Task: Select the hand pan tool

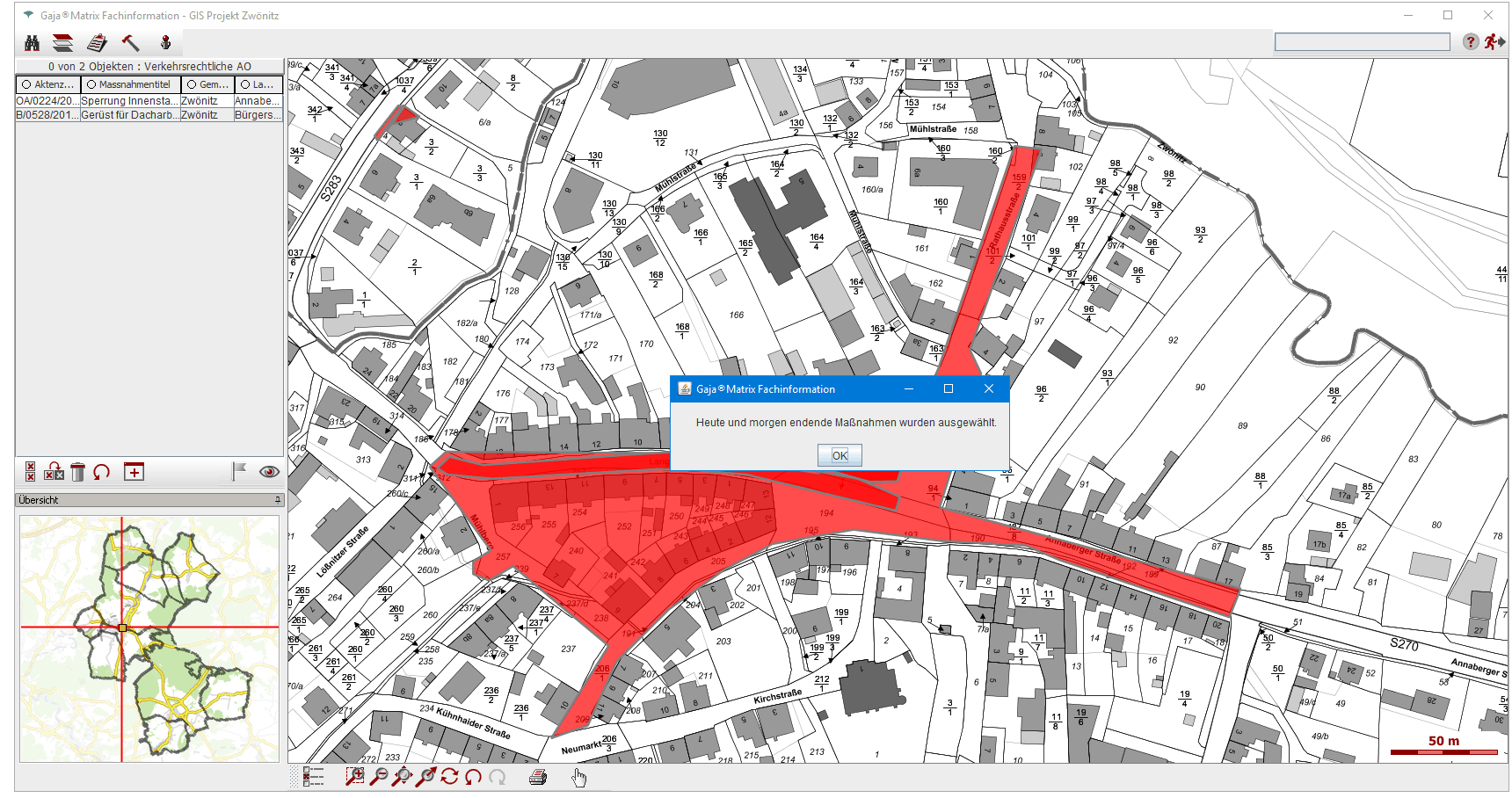Action: pyautogui.click(x=578, y=777)
